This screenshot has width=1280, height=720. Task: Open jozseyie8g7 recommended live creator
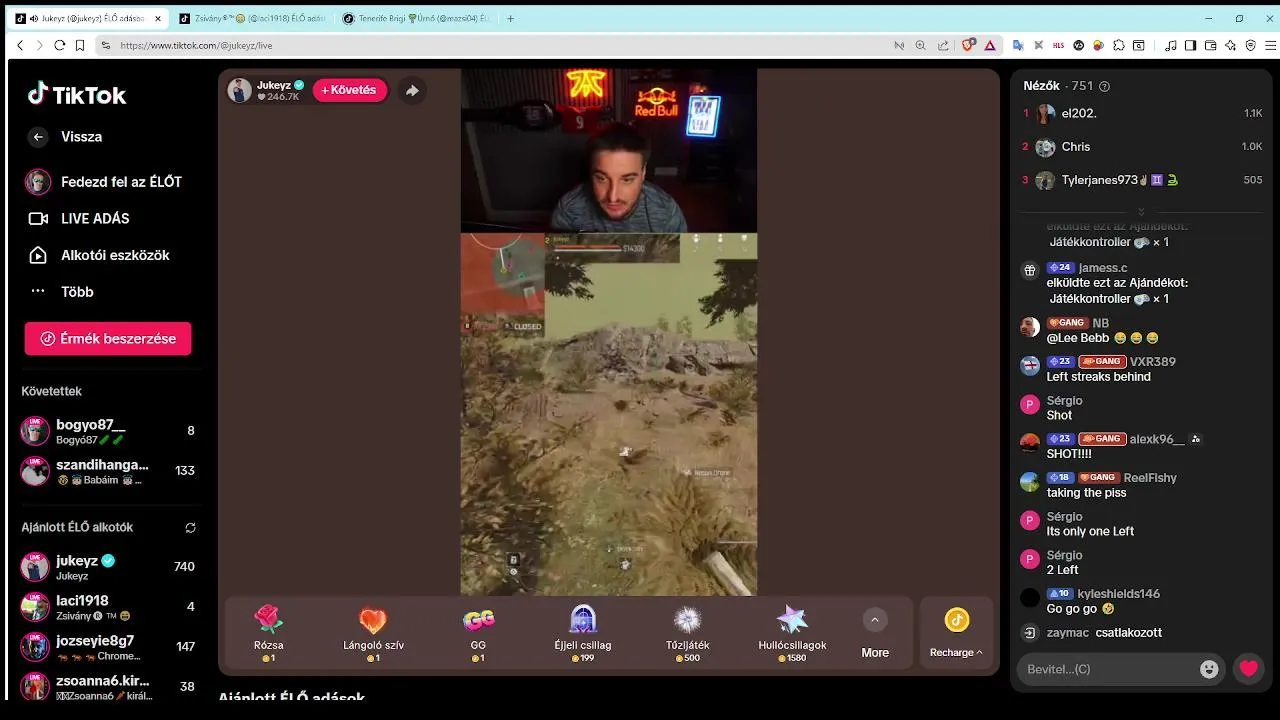(x=108, y=647)
